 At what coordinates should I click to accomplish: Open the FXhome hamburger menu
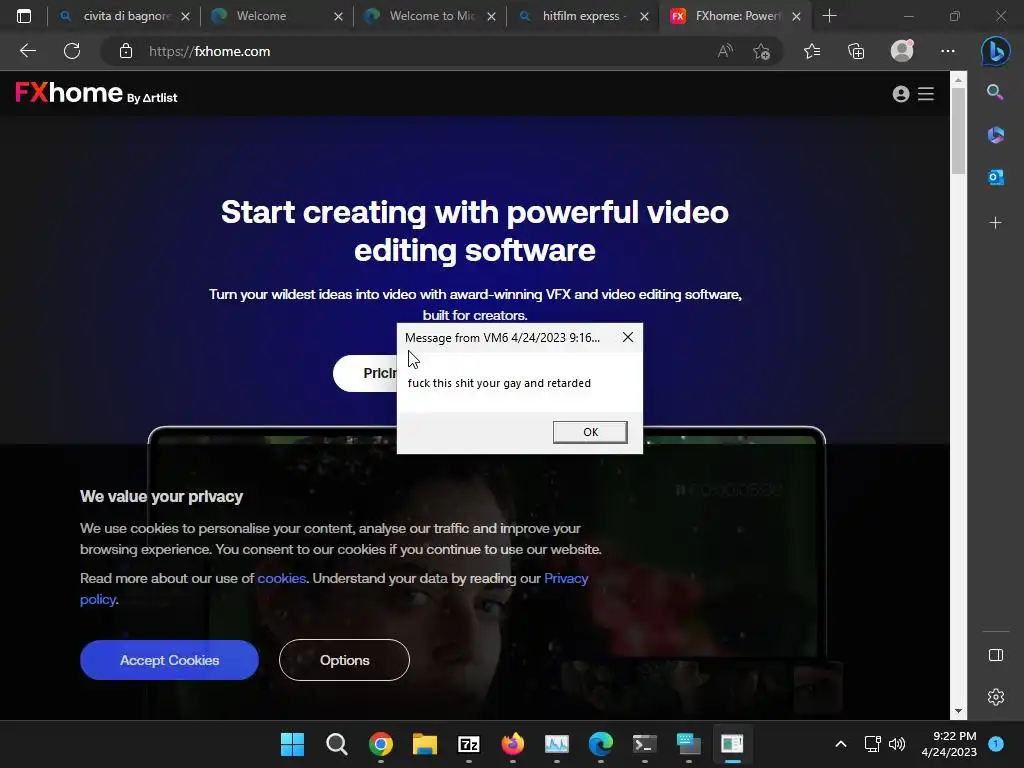(x=926, y=94)
